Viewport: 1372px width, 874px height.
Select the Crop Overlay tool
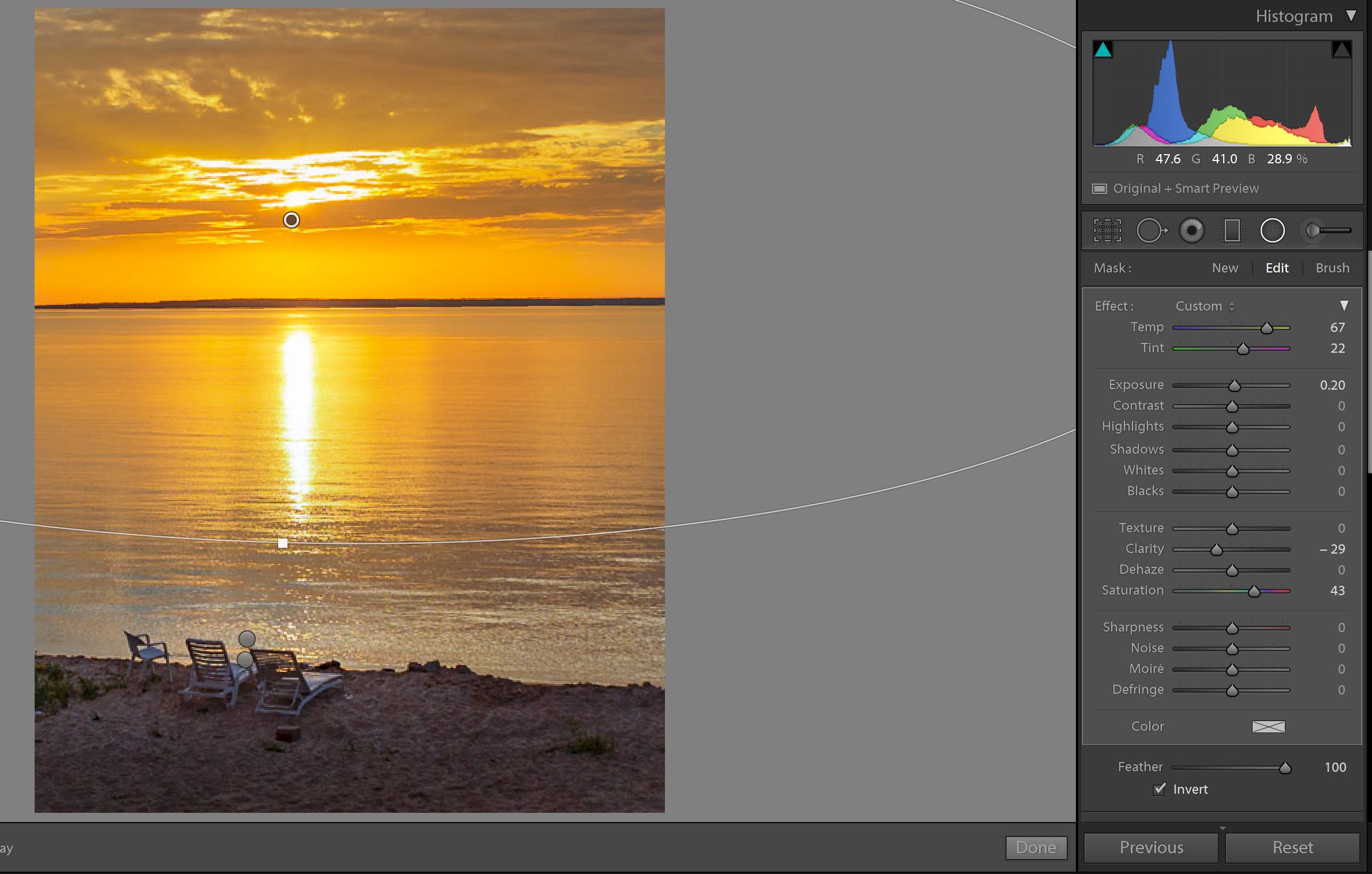coord(1107,231)
